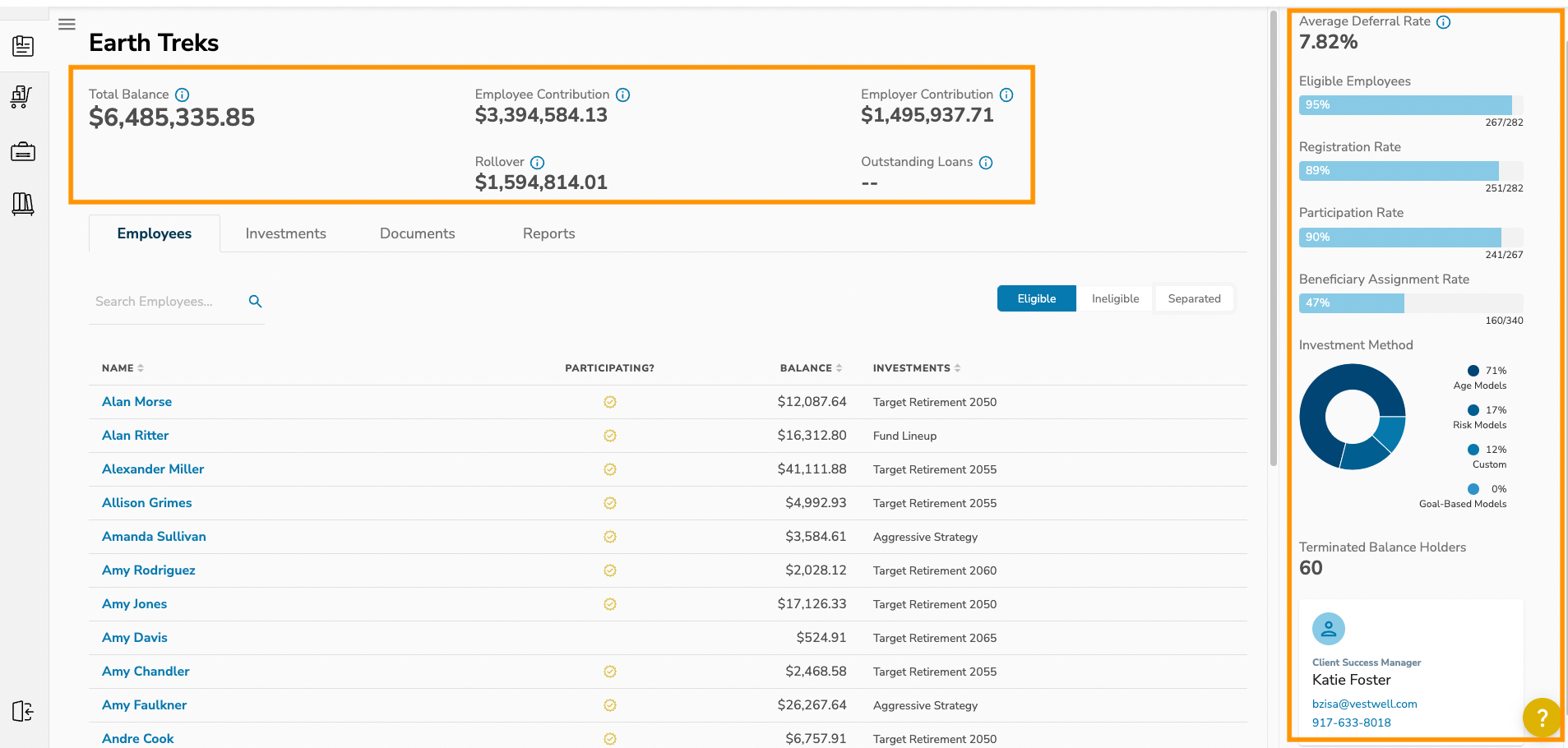Switch to the Employees tab
Viewport: 1568px width, 748px height.
[x=155, y=233]
